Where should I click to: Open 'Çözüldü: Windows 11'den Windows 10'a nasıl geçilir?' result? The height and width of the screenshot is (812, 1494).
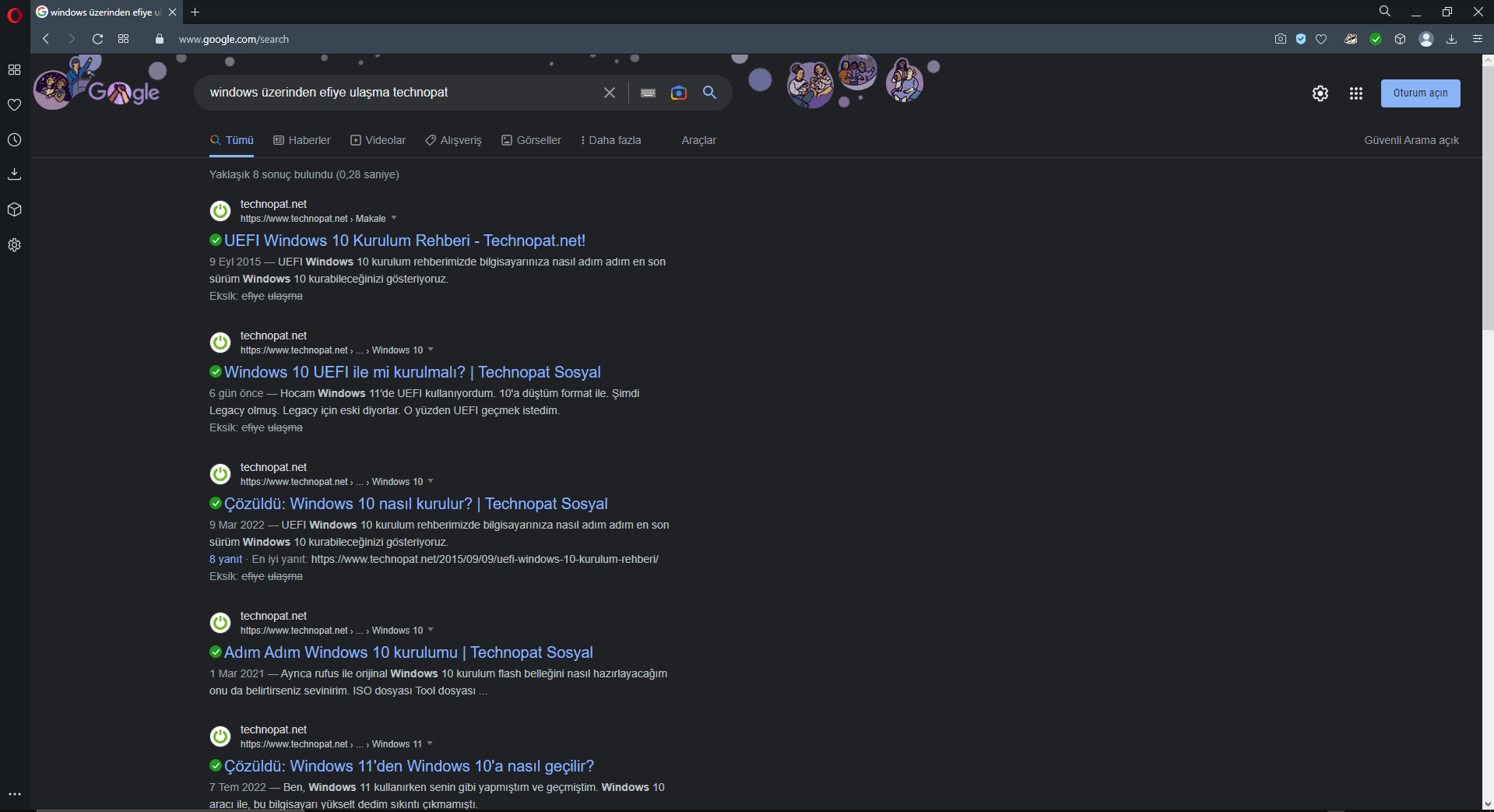coord(409,766)
